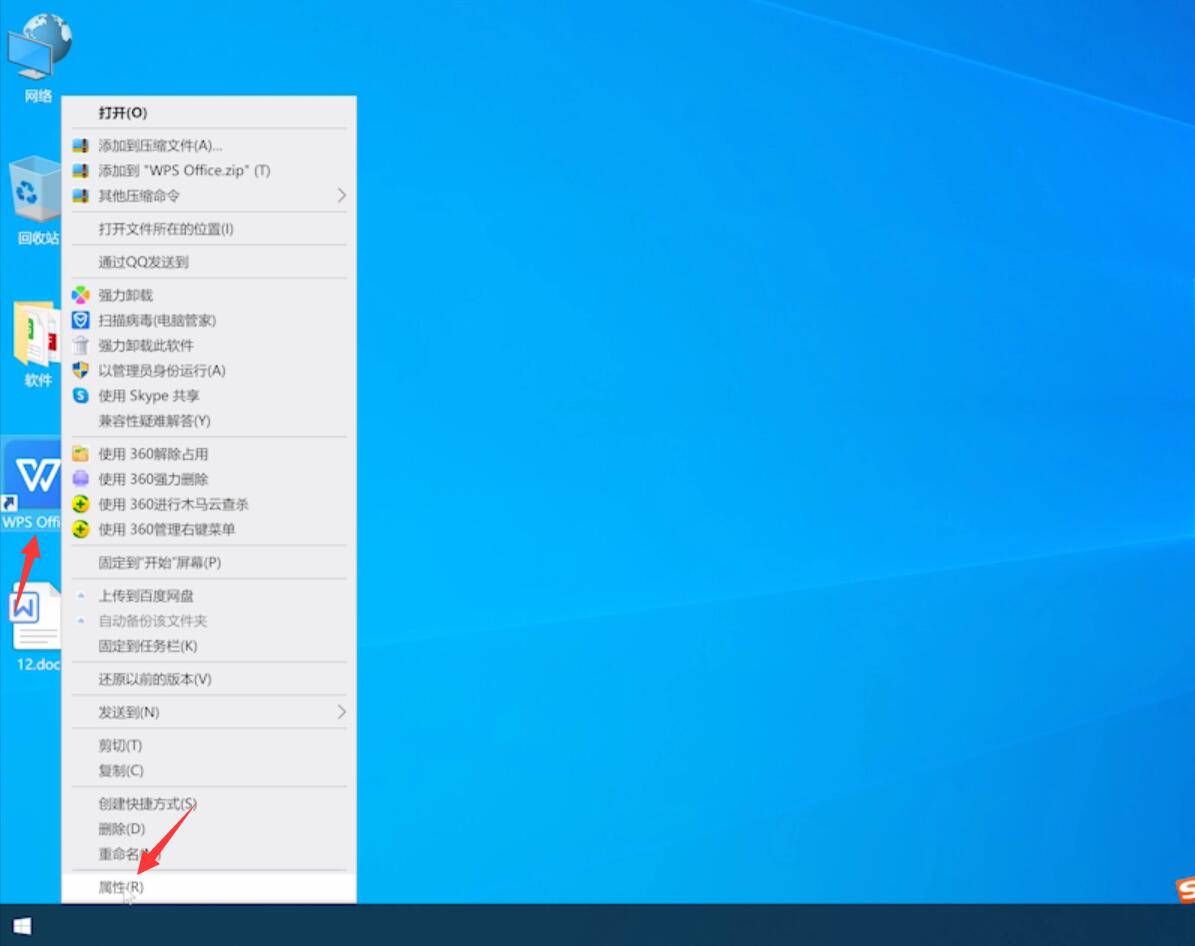The image size is (1195, 946).
Task: Select 创建快捷方式(S) entry
Action: (209, 803)
